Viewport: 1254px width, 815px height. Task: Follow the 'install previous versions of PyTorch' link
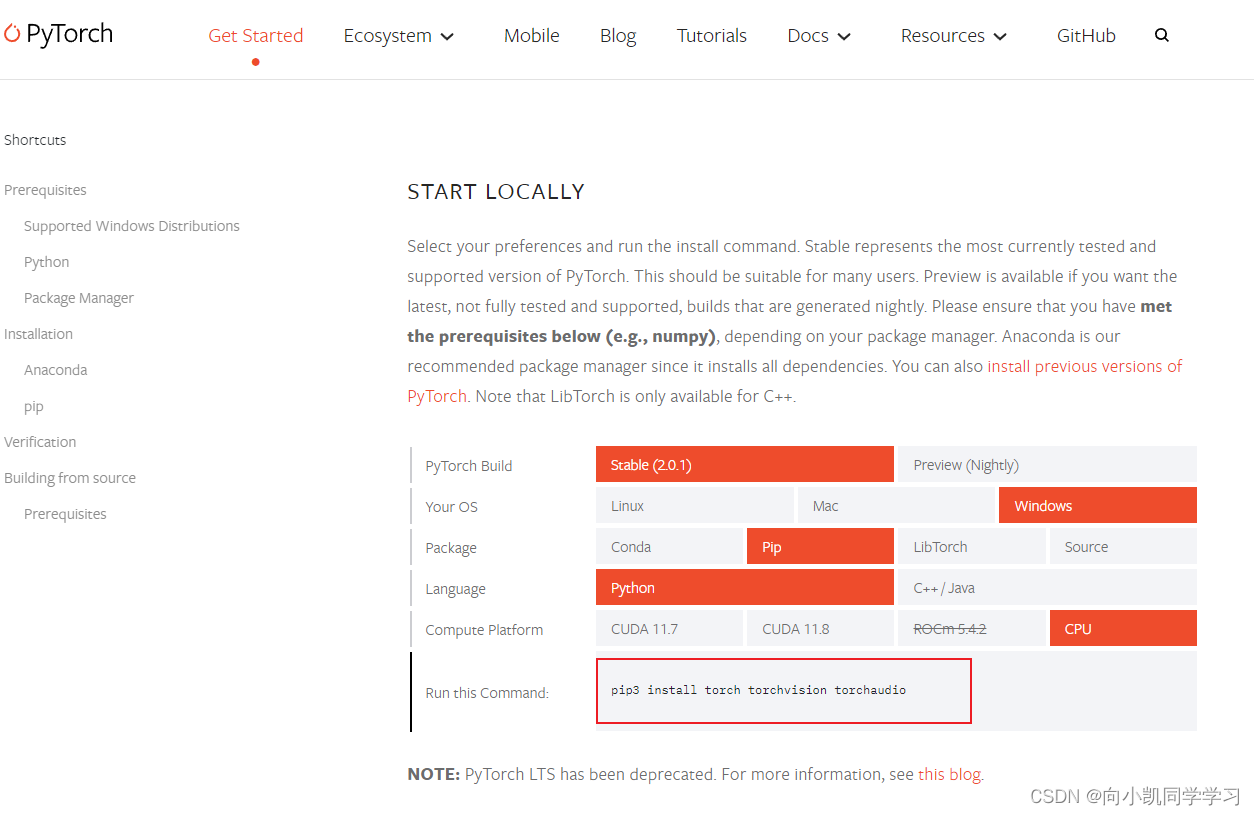1084,366
